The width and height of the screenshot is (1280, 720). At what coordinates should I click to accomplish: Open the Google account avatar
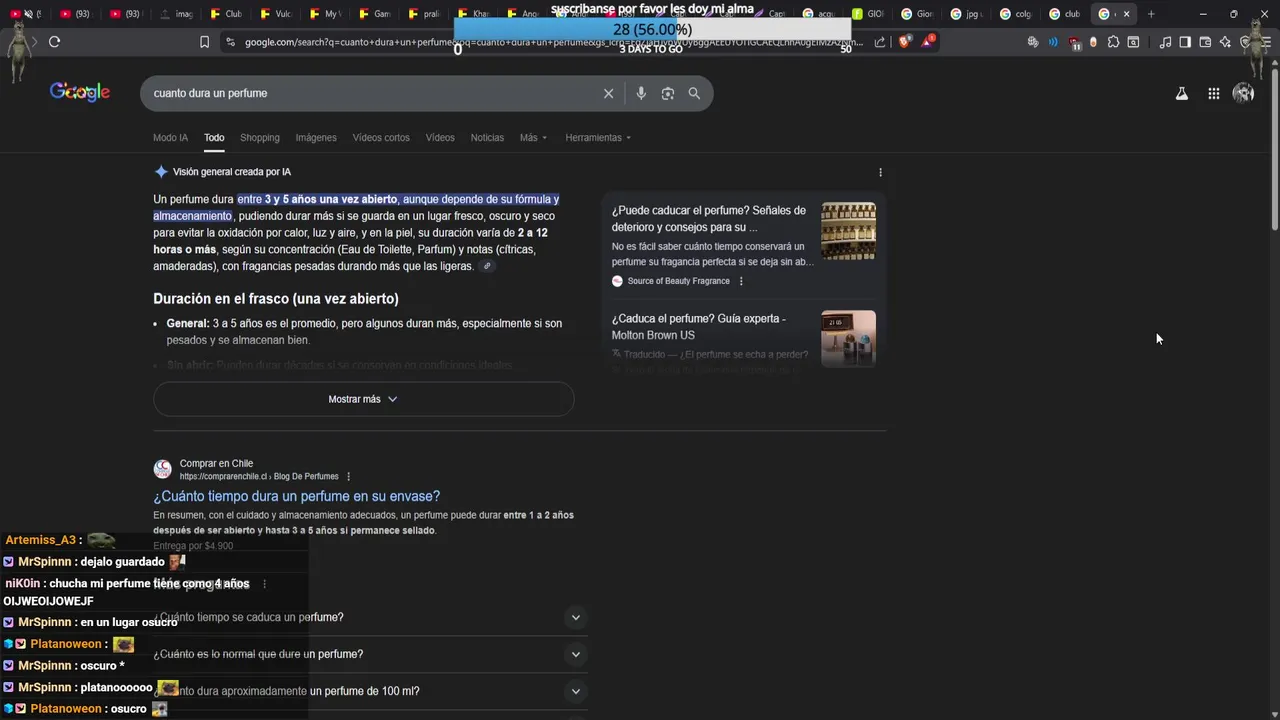coord(1243,93)
